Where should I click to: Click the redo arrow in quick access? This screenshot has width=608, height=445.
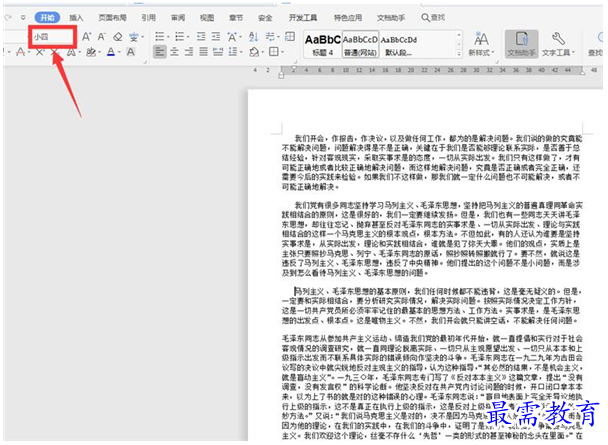(x=8, y=17)
